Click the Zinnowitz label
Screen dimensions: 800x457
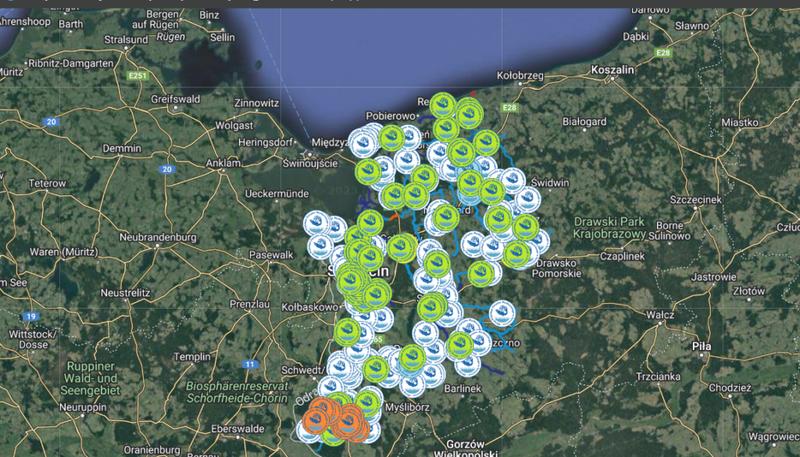(257, 103)
